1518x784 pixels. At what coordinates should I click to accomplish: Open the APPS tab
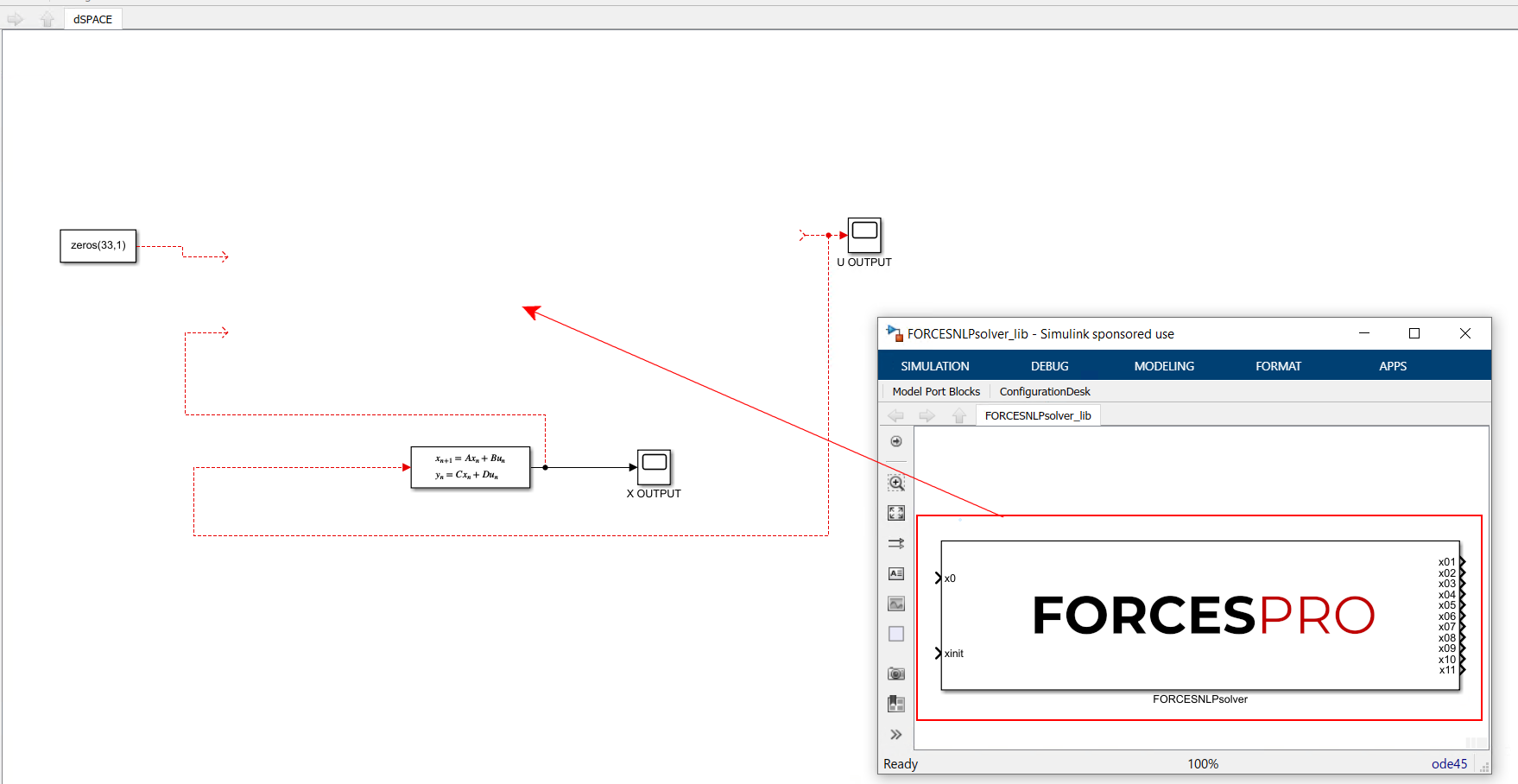point(1392,366)
